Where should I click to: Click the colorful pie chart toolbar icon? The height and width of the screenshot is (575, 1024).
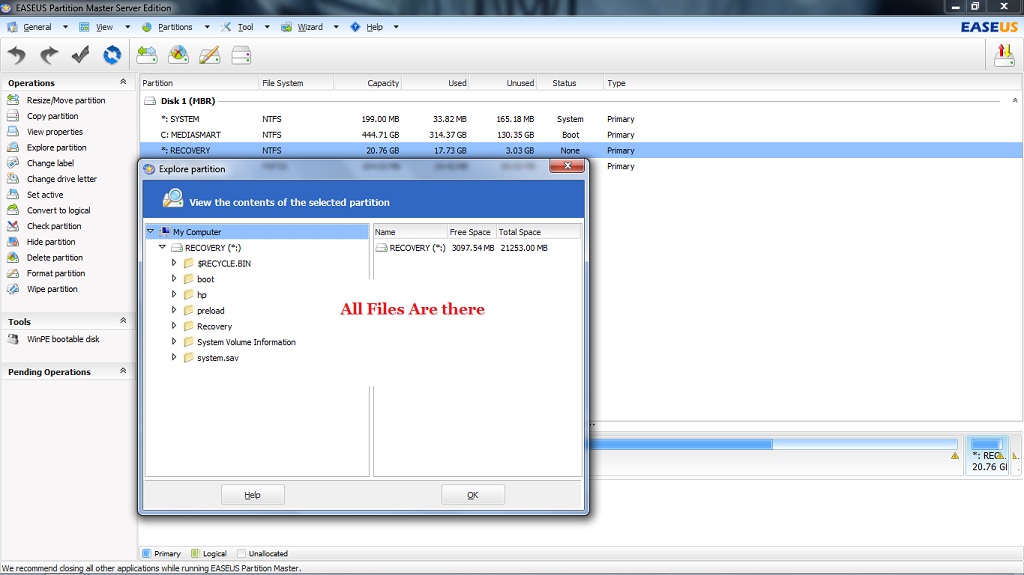(x=178, y=56)
